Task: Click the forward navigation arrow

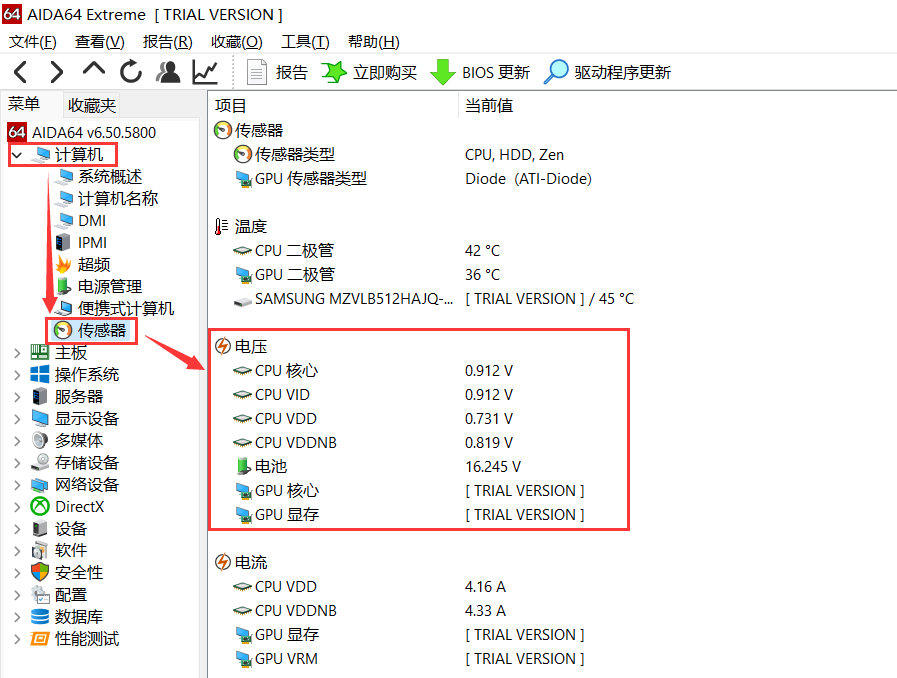Action: [57, 71]
